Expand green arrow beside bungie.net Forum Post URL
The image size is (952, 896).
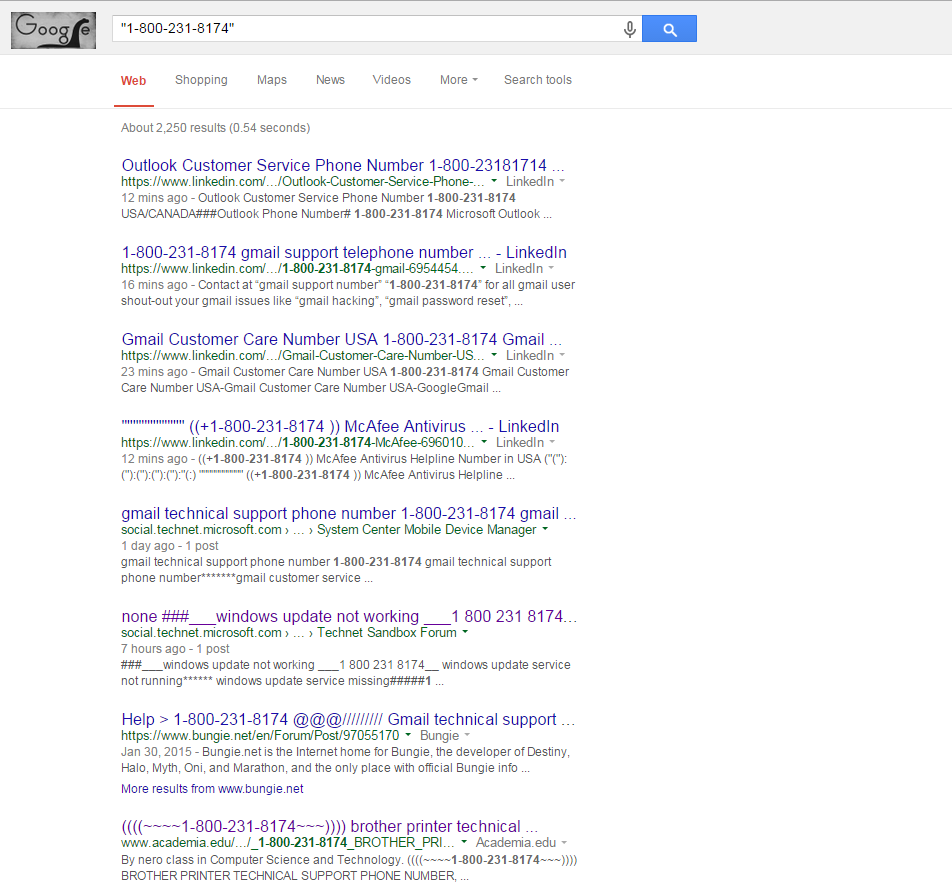408,735
